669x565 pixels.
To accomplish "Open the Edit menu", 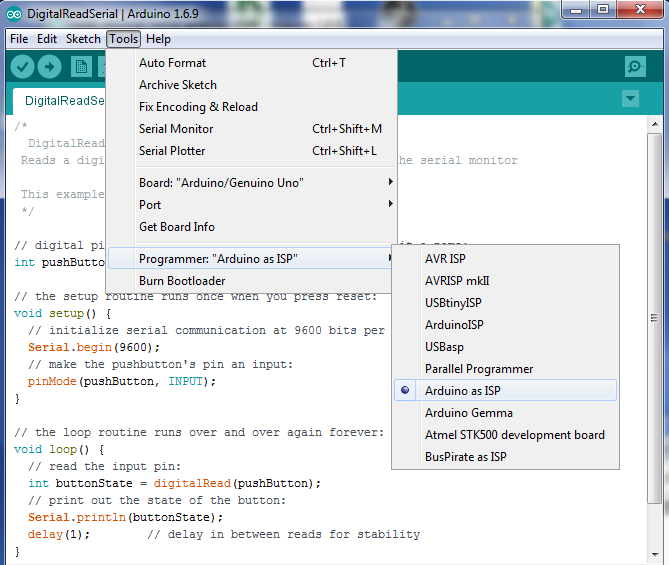I will [x=47, y=39].
